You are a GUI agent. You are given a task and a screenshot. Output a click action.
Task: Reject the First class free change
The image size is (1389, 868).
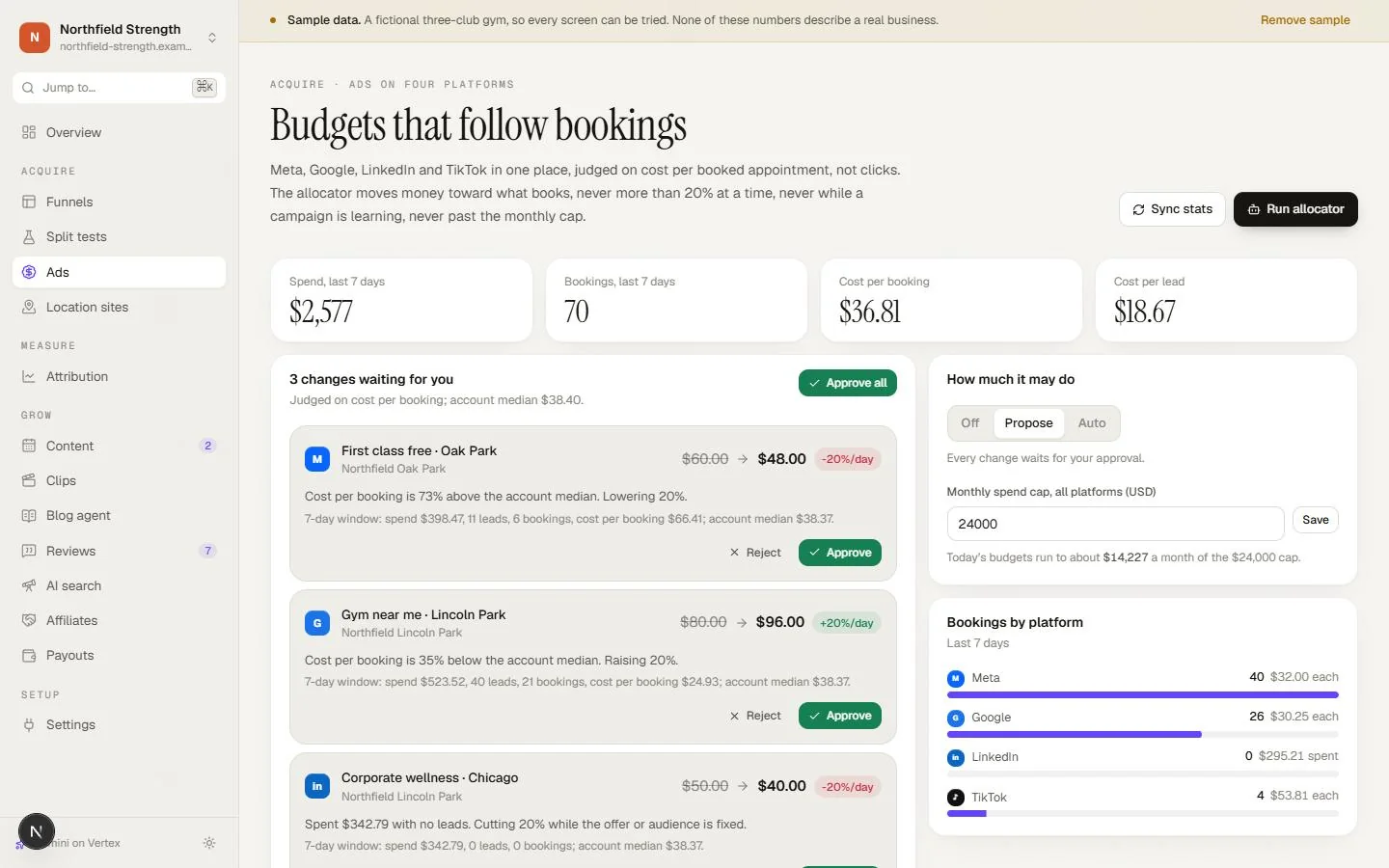tap(755, 553)
